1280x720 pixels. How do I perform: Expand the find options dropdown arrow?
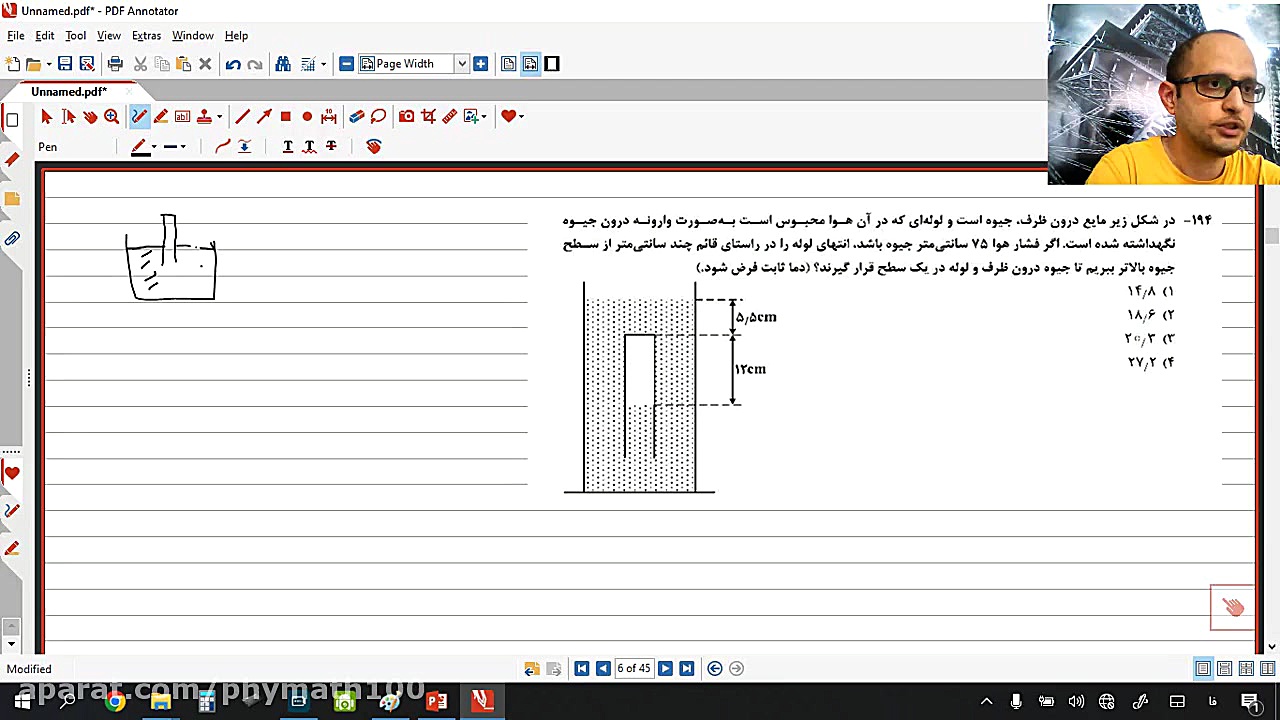[323, 65]
